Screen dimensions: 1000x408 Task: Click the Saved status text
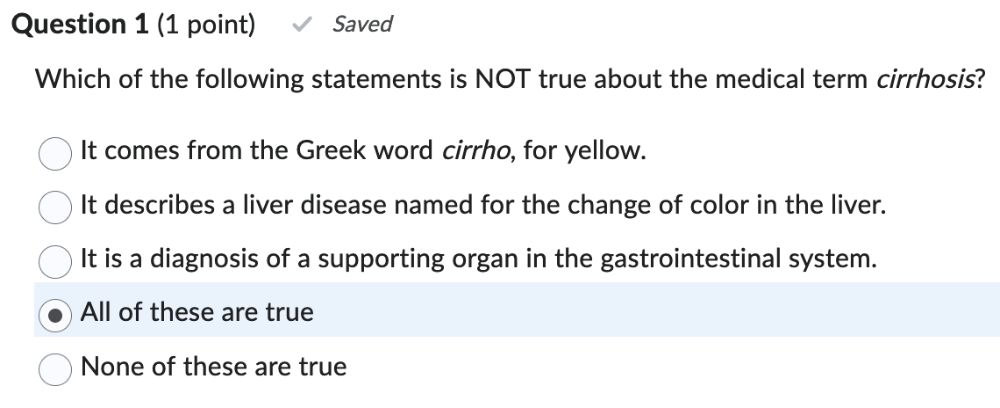pos(362,24)
